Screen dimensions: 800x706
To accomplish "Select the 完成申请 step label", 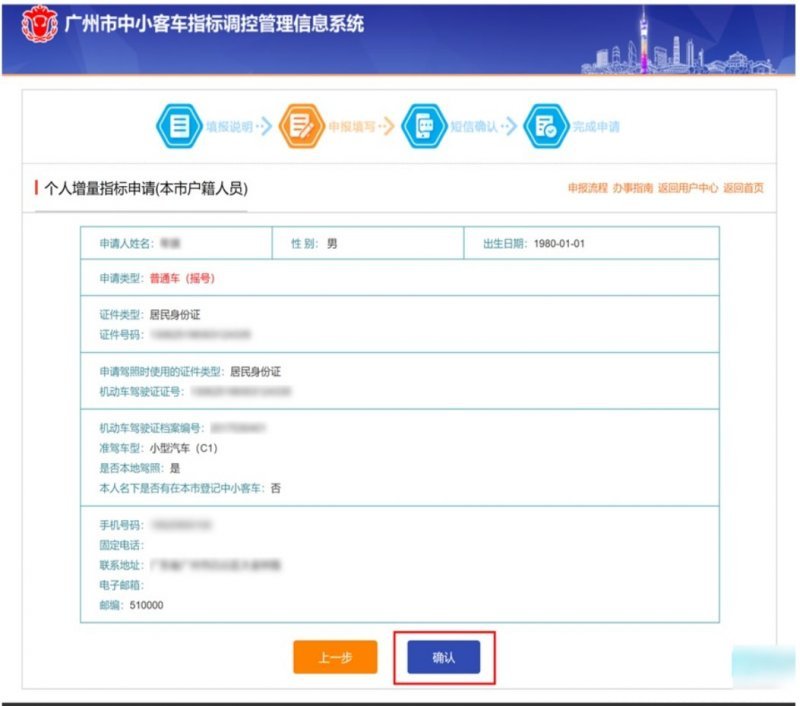I will 596,128.
